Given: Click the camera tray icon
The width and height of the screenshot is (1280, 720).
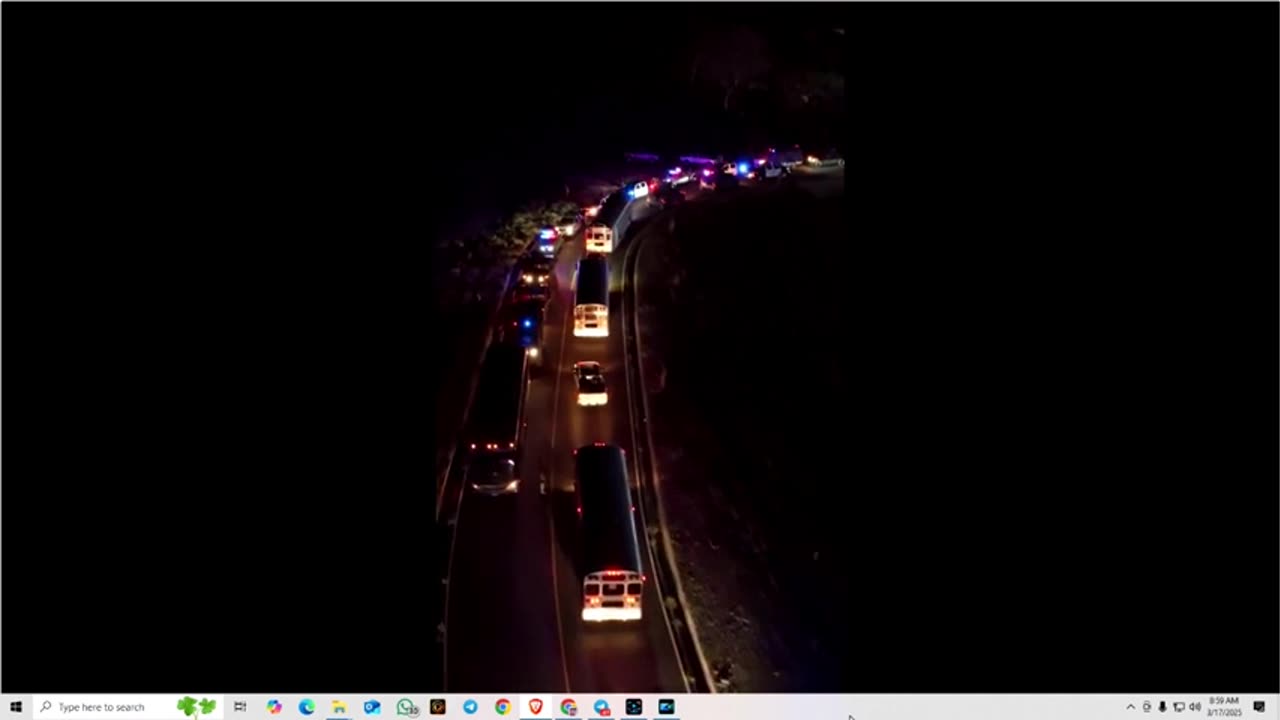Looking at the screenshot, I should [1147, 707].
